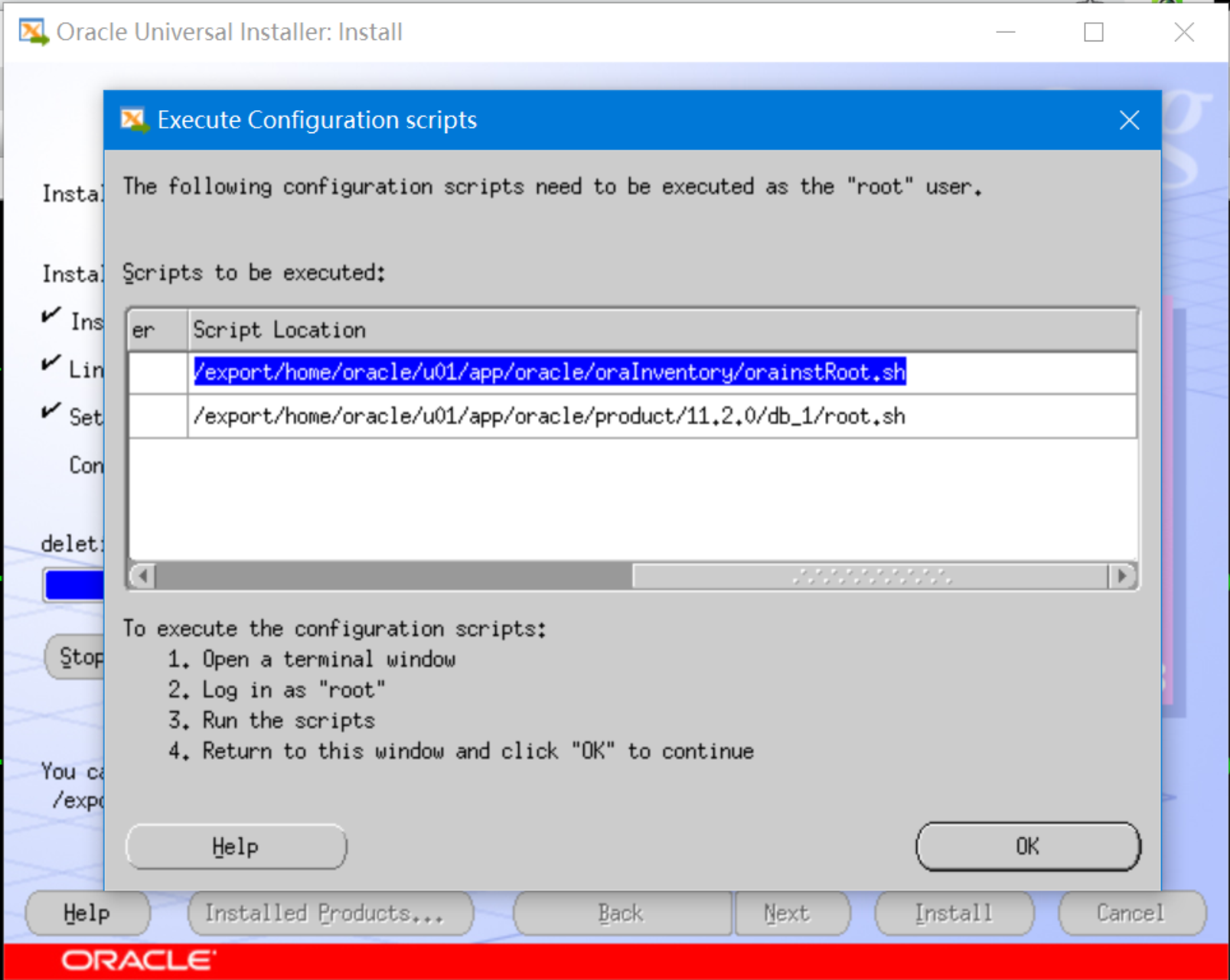Click the 'need to be executed as root' message
The image size is (1230, 980).
click(x=553, y=187)
